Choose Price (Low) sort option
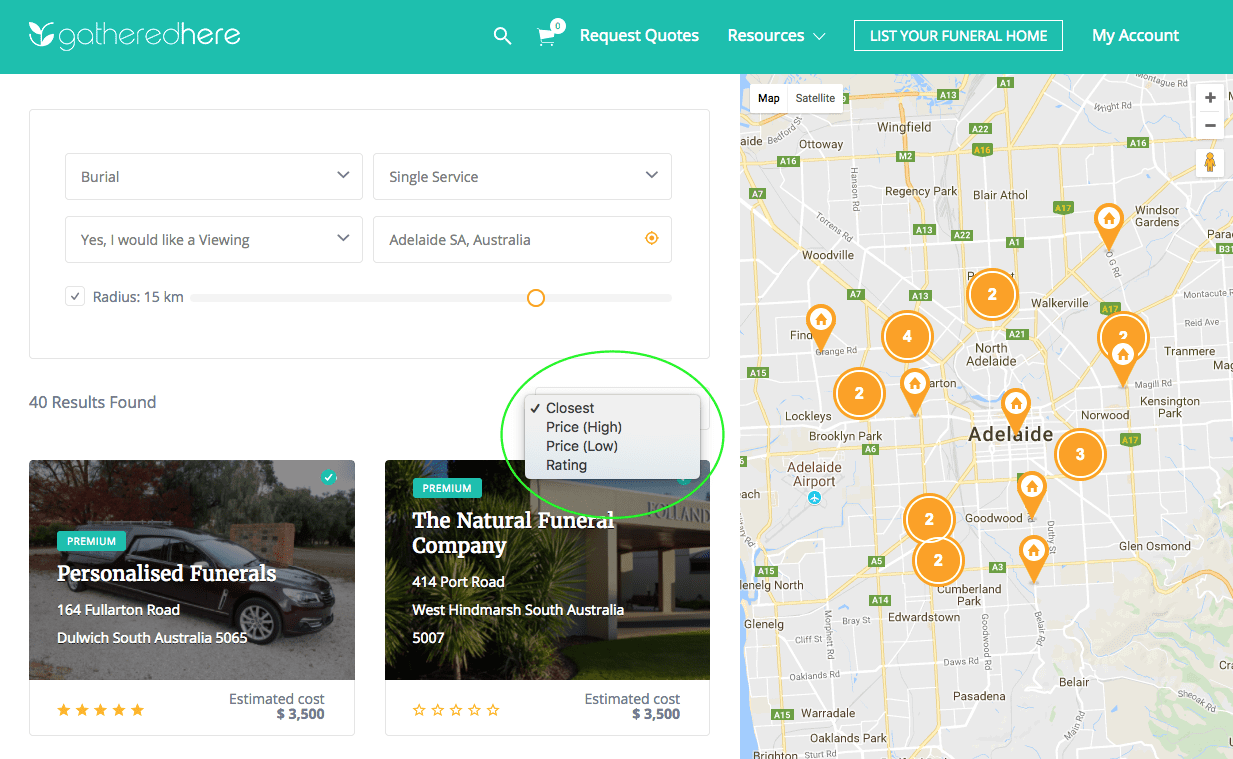Viewport: 1233px width, 759px height. point(612,446)
